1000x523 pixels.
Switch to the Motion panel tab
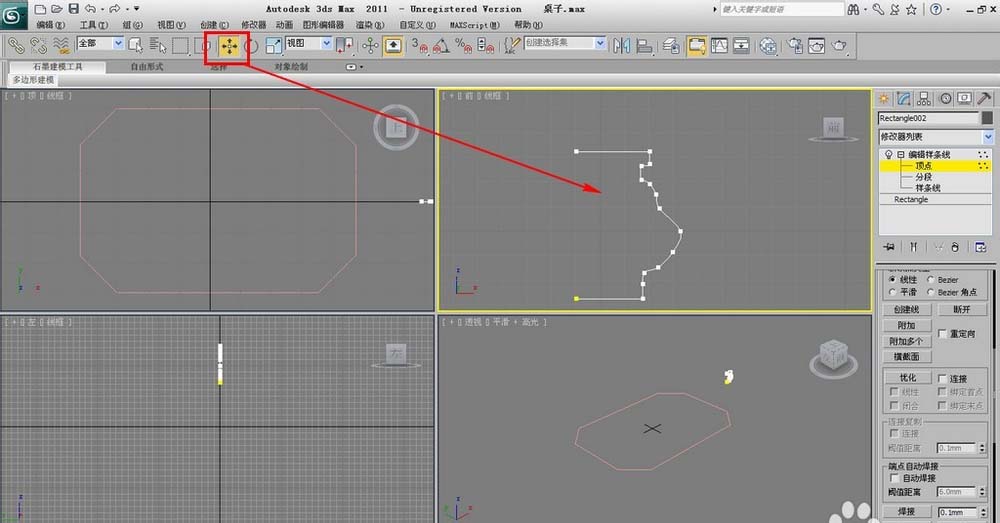pyautogui.click(x=945, y=98)
